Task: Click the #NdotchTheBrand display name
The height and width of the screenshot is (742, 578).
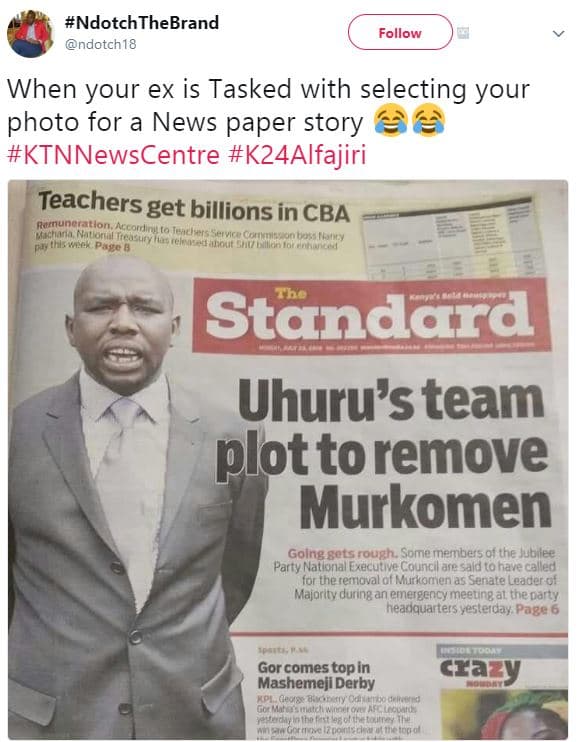Action: [142, 22]
